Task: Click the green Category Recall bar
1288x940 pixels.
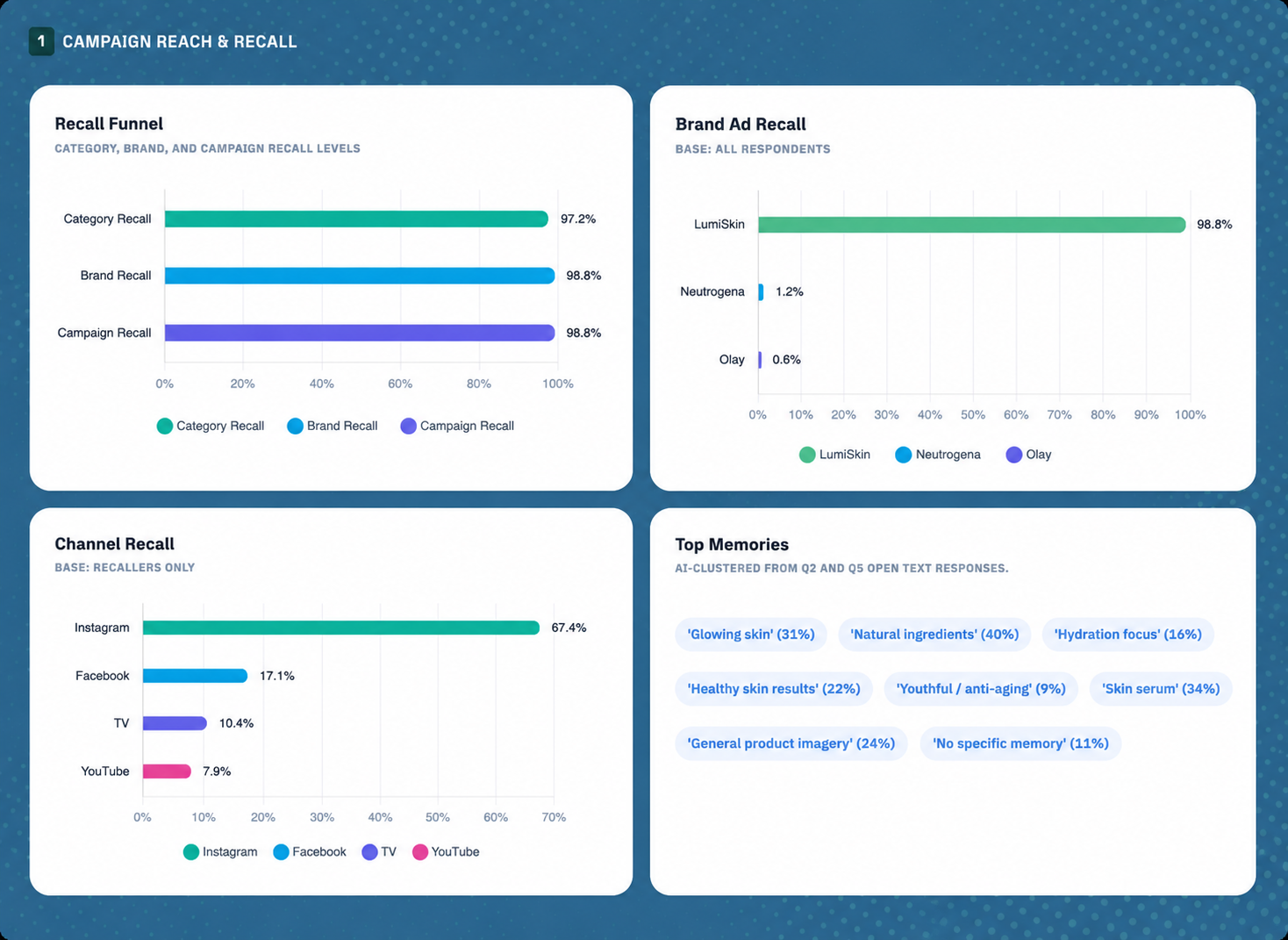Action: (356, 219)
